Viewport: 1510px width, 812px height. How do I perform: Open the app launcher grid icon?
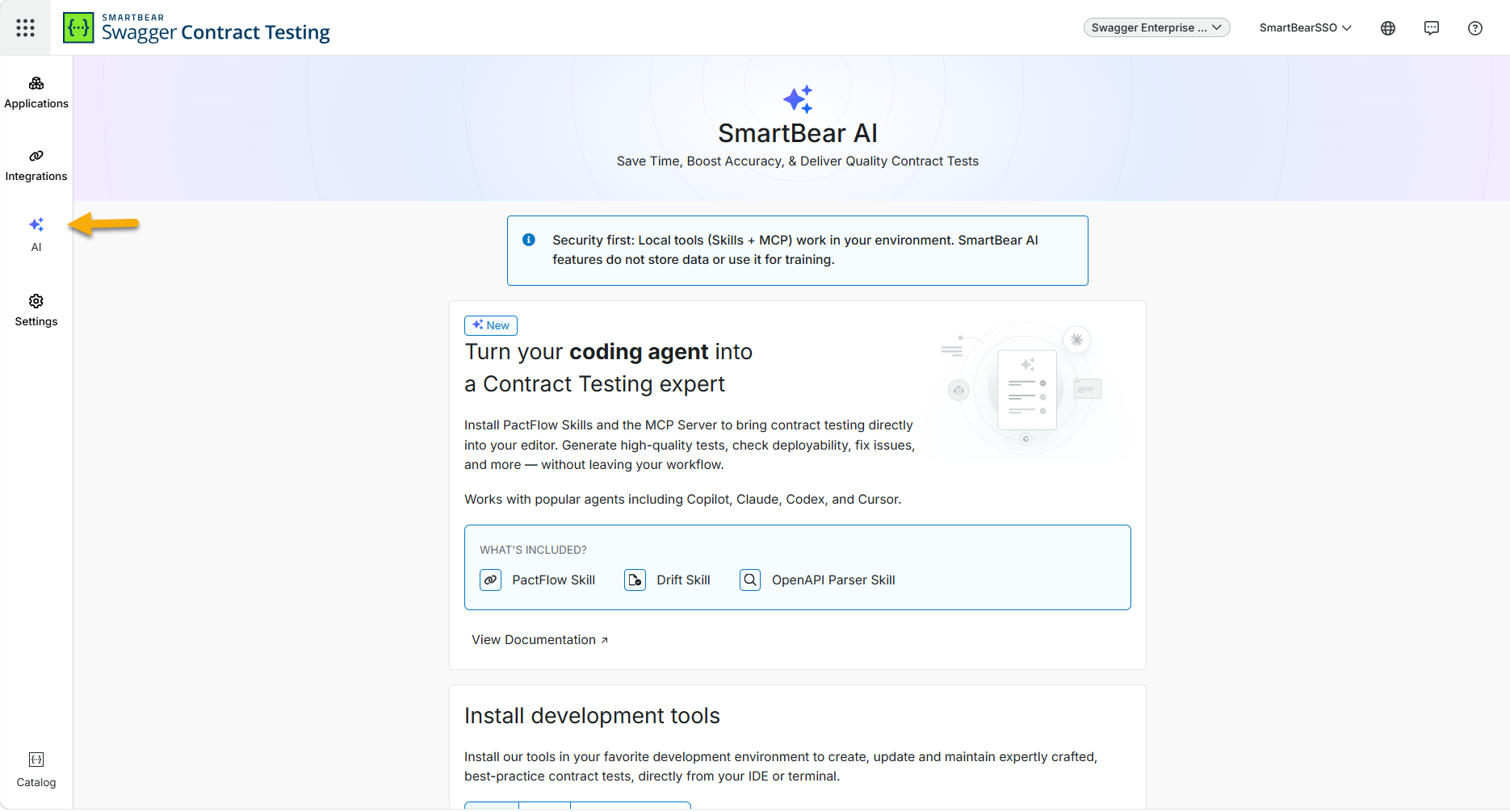[25, 27]
